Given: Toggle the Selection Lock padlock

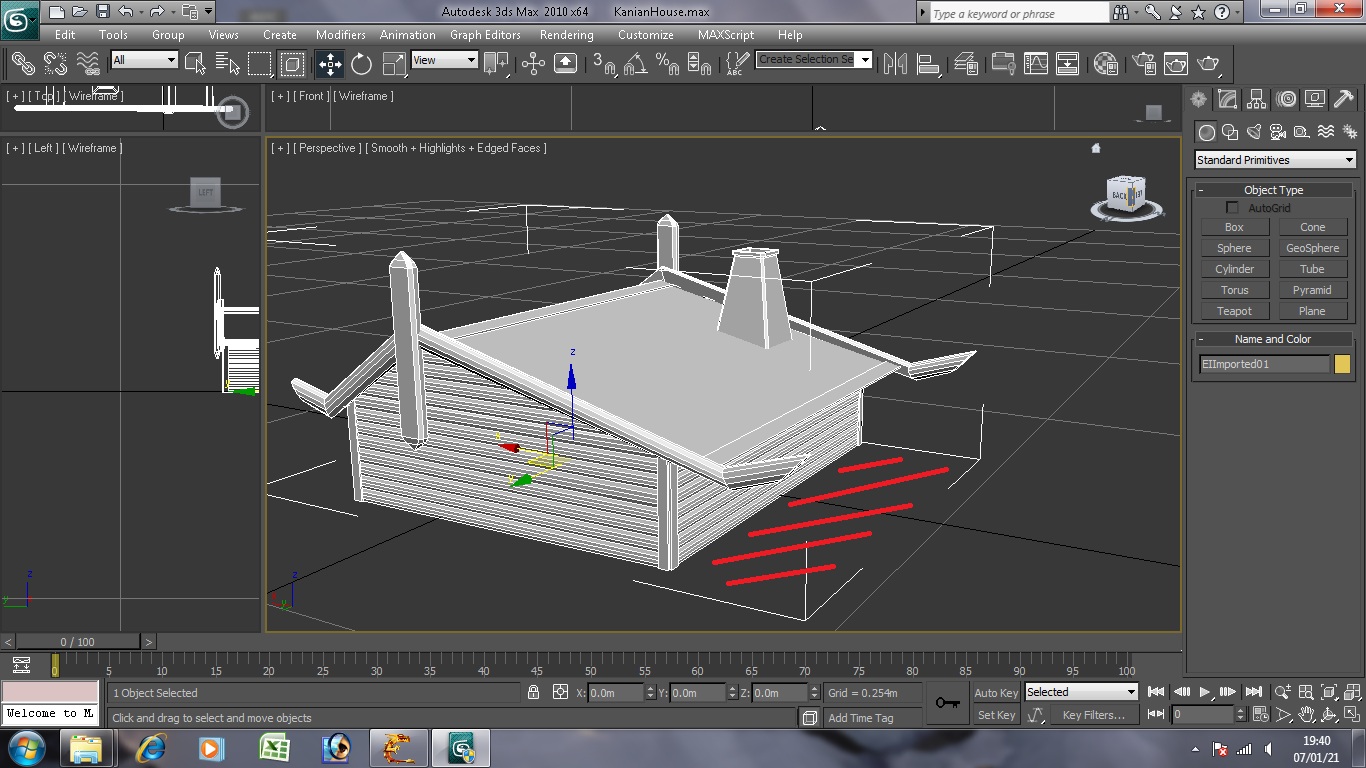Looking at the screenshot, I should coord(533,692).
